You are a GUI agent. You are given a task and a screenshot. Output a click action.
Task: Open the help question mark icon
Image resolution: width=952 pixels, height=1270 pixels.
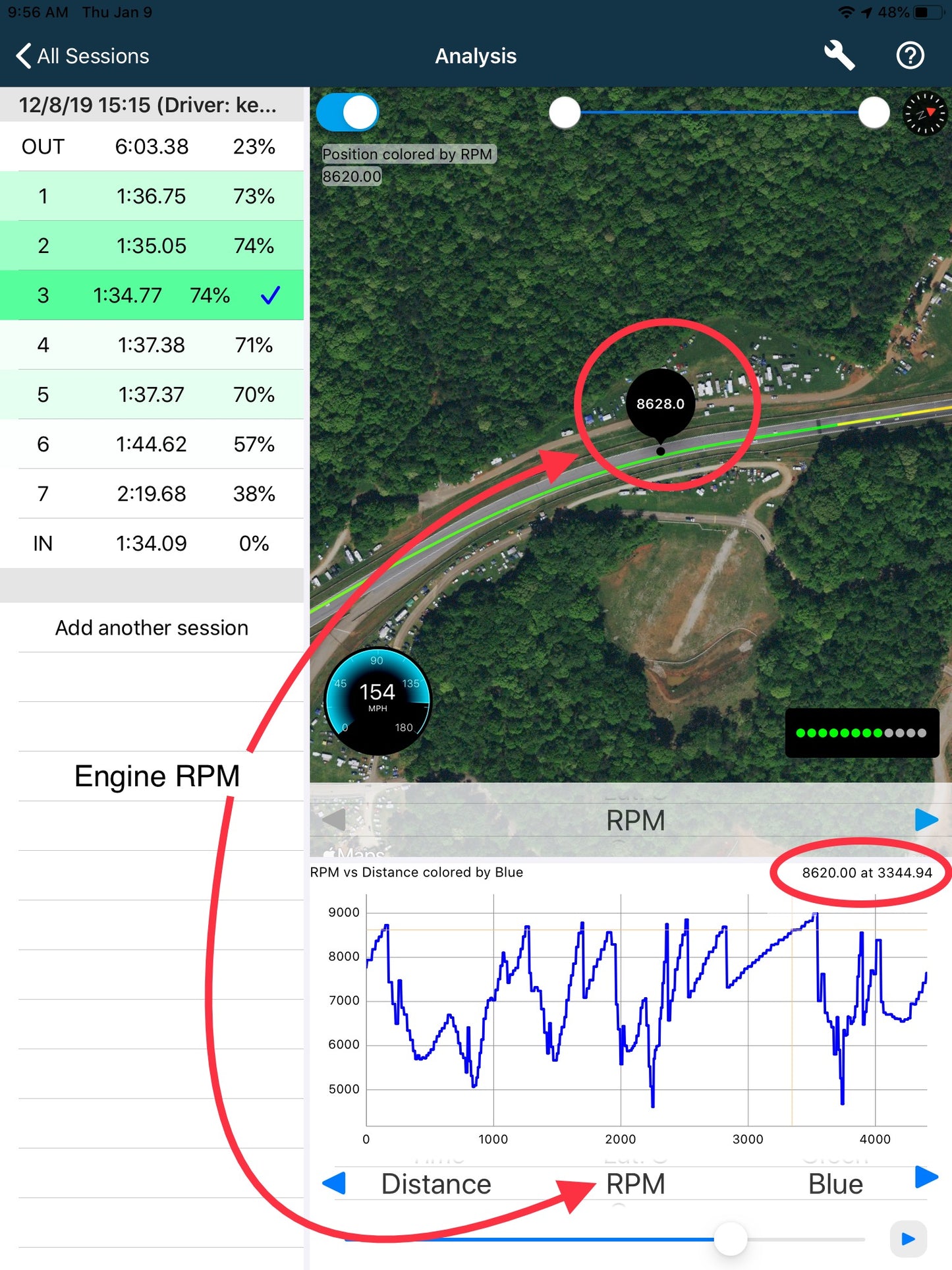(910, 55)
